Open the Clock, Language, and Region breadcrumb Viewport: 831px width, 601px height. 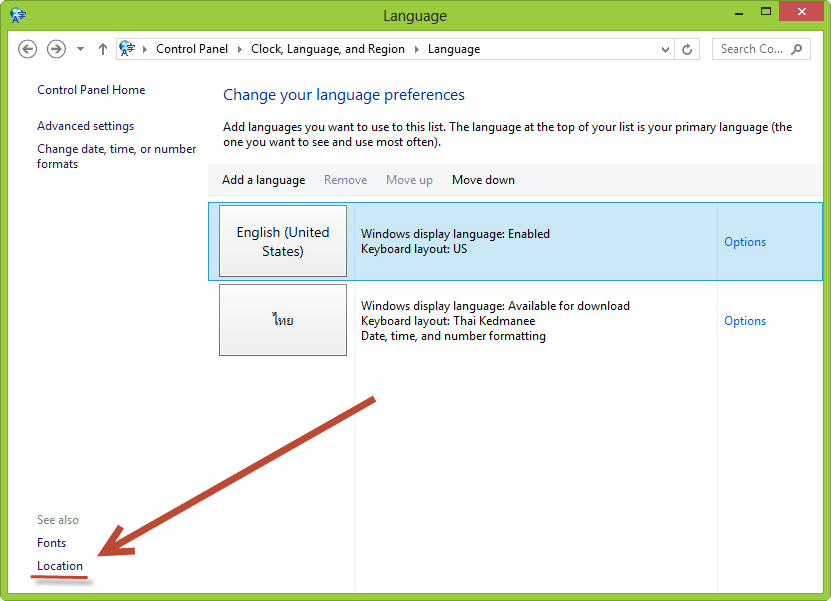coord(328,49)
